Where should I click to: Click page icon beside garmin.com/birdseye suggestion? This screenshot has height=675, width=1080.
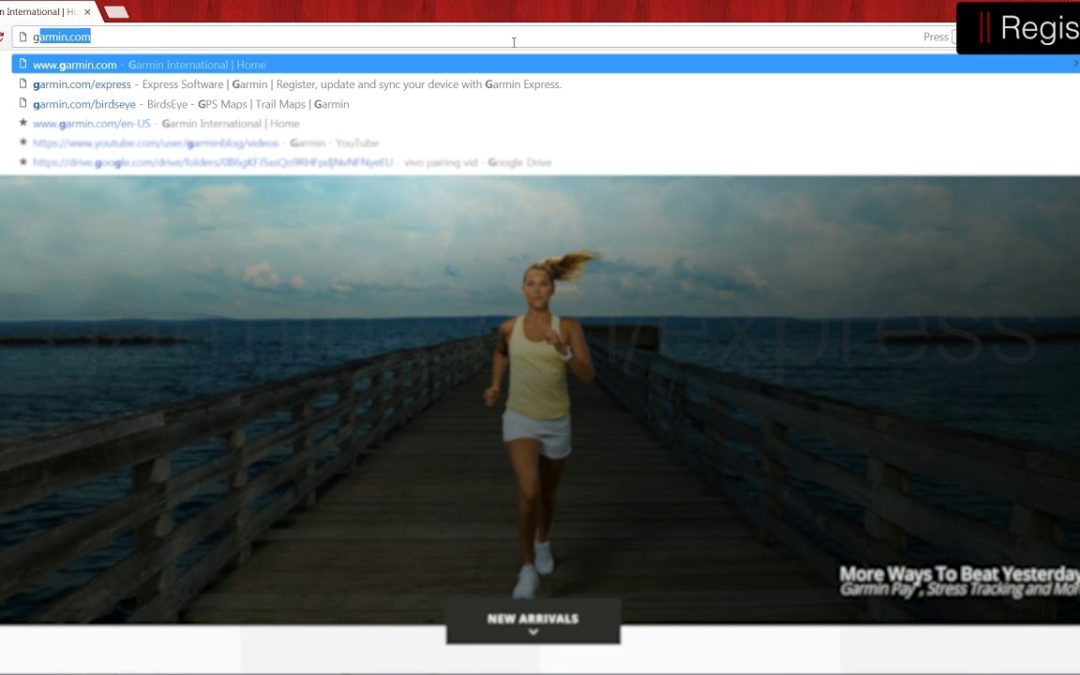click(x=23, y=104)
